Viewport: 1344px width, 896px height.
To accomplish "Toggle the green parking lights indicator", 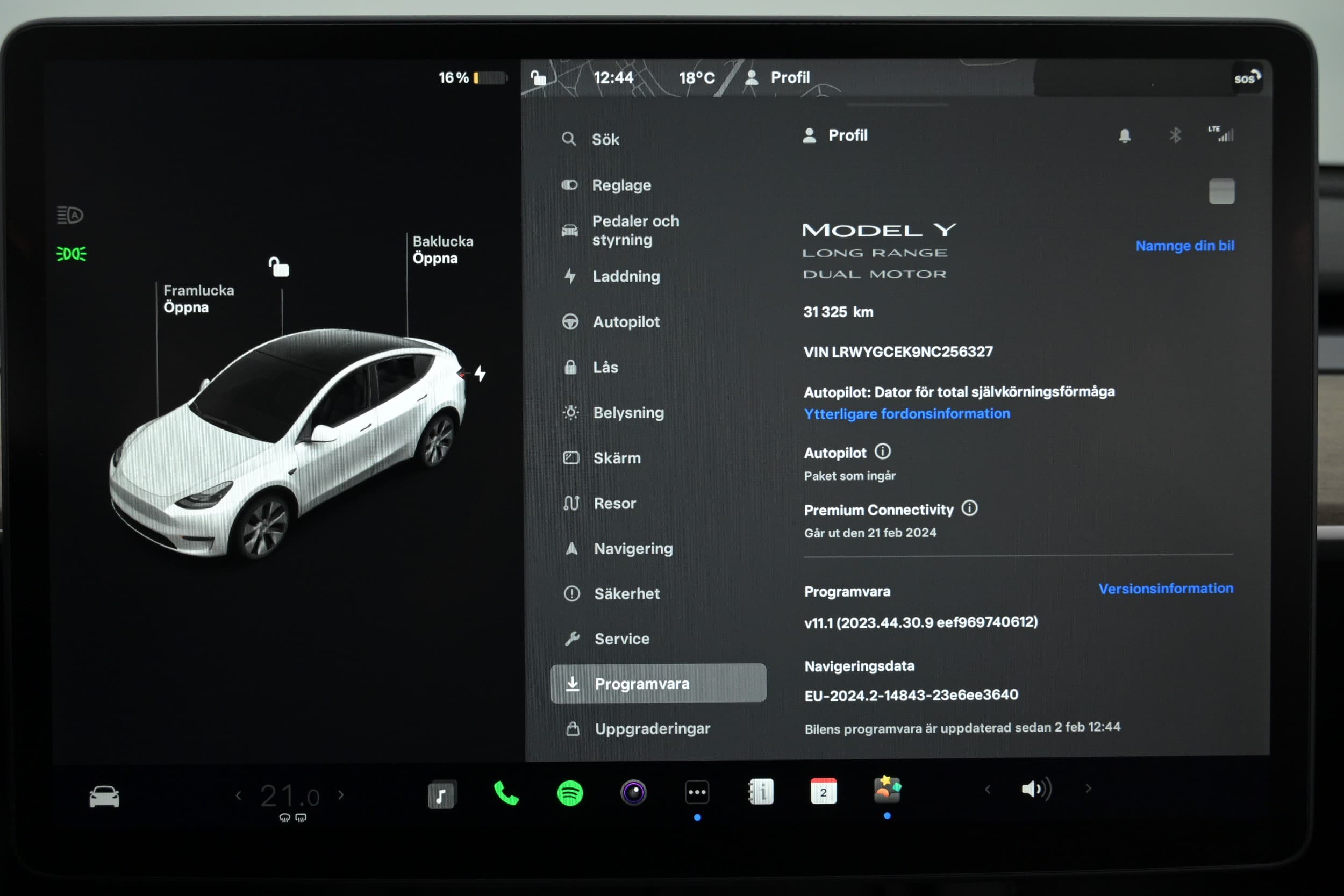I will [72, 254].
